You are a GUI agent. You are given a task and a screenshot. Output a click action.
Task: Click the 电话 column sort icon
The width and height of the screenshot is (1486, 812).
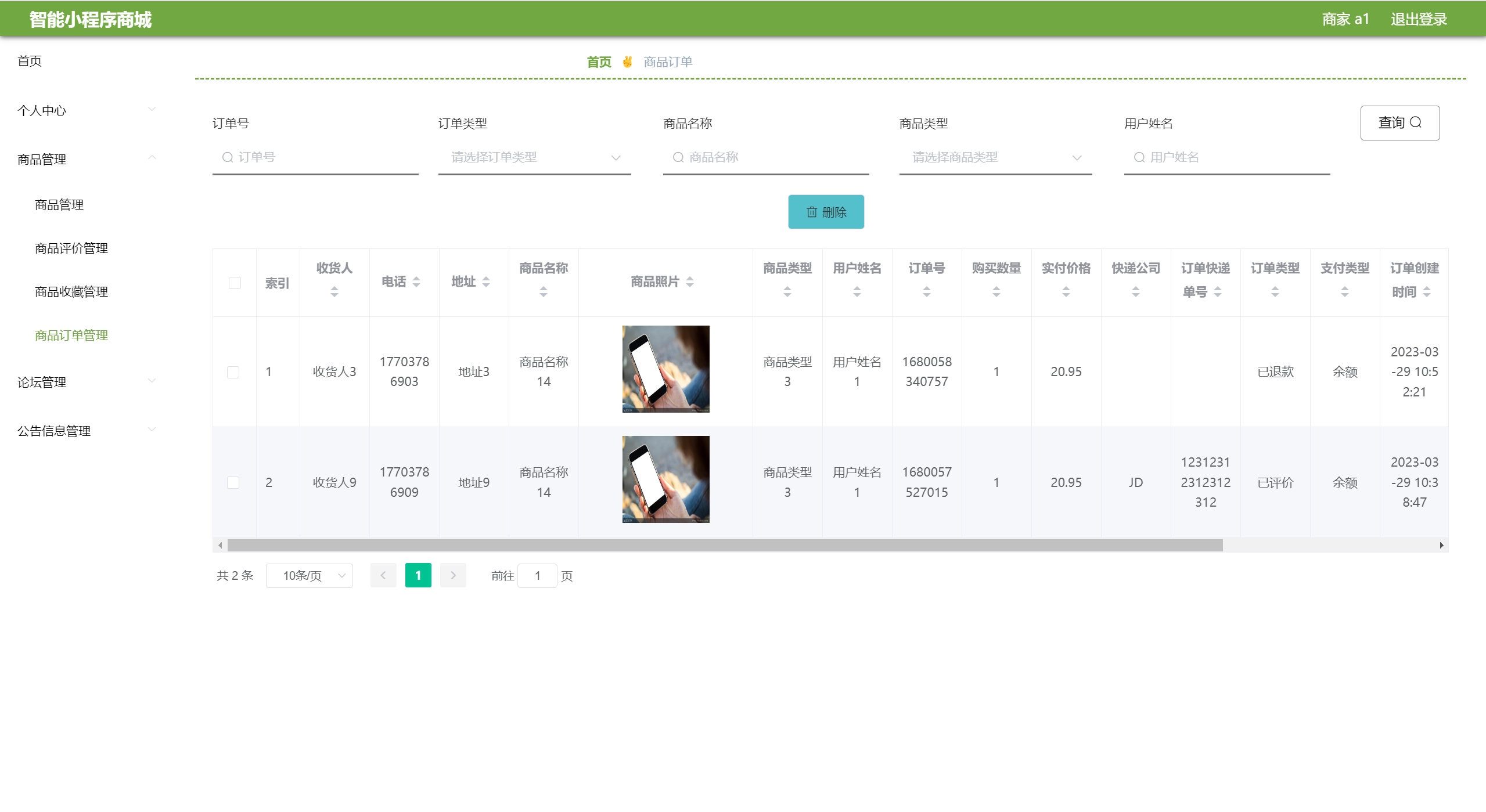[x=416, y=282]
